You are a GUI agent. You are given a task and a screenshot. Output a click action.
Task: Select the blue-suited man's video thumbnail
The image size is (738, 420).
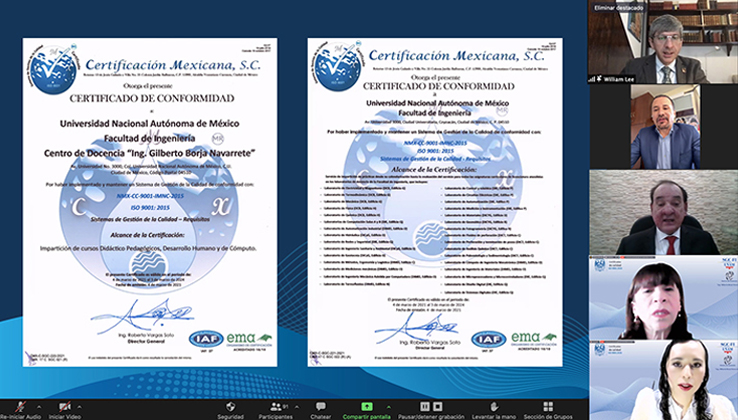click(x=665, y=127)
